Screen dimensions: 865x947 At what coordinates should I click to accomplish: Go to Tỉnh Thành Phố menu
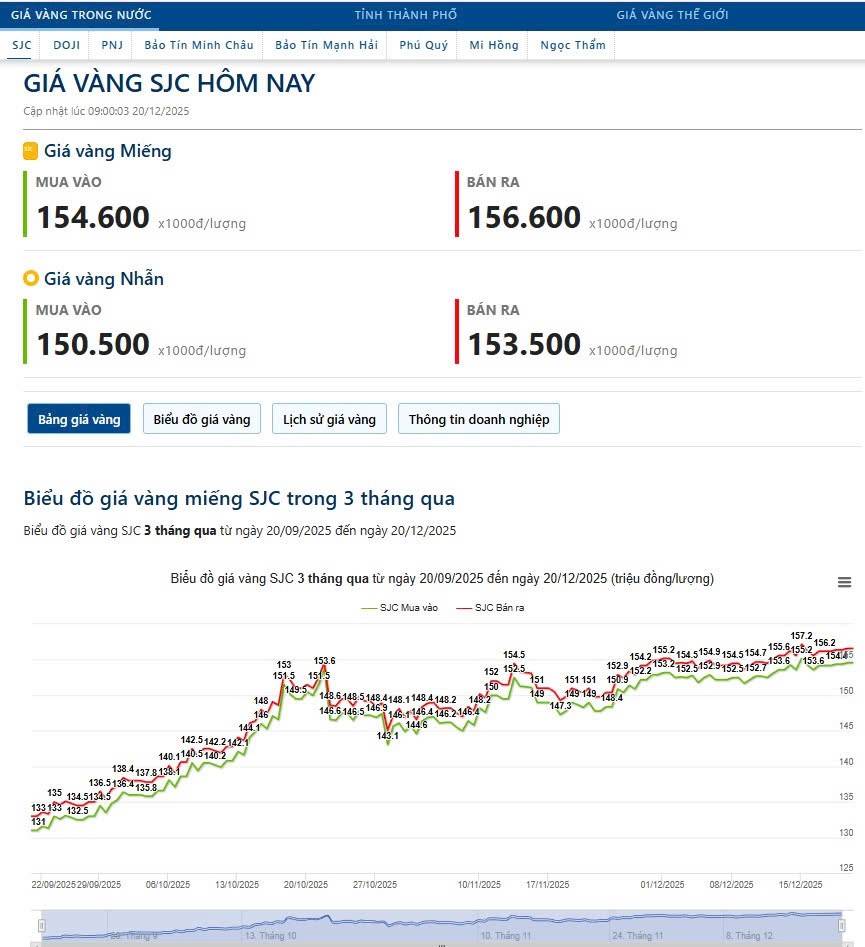[405, 15]
